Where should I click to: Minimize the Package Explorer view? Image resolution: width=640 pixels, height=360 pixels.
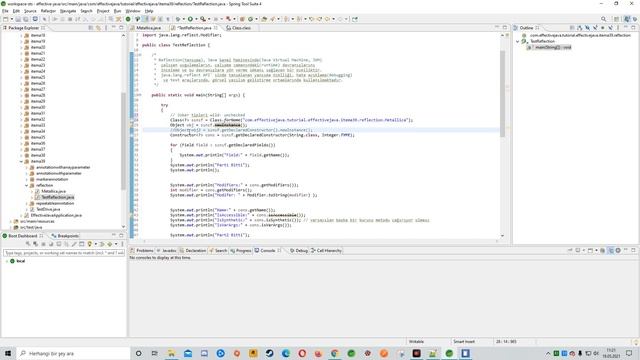click(x=114, y=28)
